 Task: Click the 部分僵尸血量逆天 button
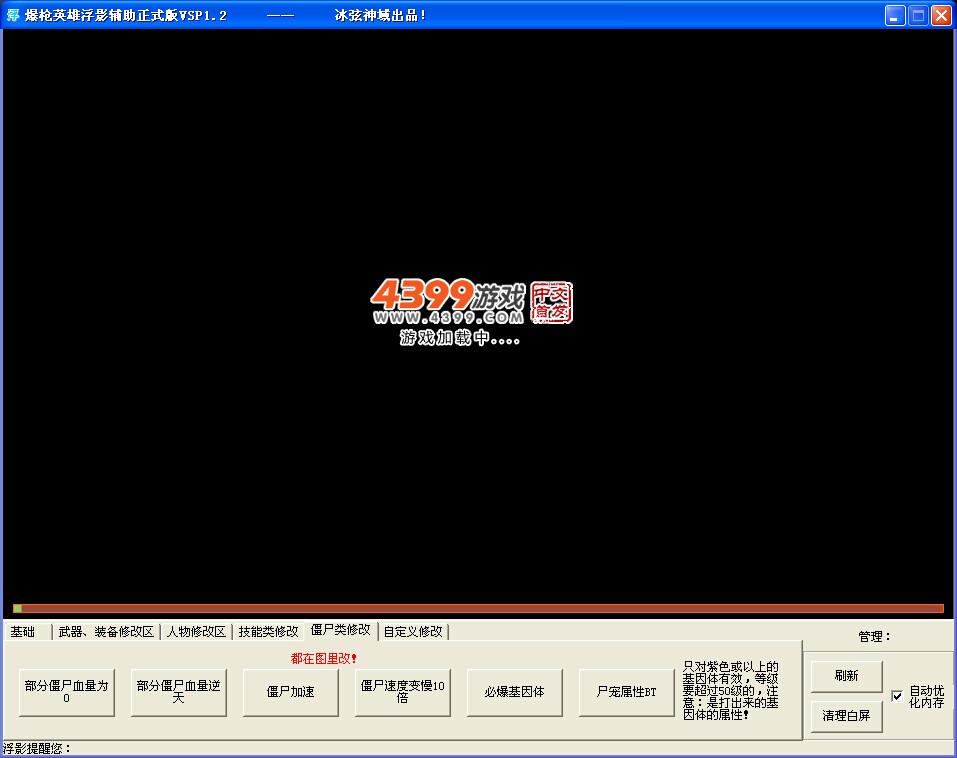click(179, 692)
